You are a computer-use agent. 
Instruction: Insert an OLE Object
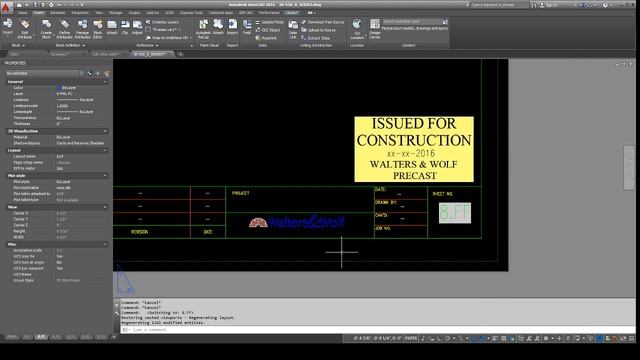tap(268, 30)
